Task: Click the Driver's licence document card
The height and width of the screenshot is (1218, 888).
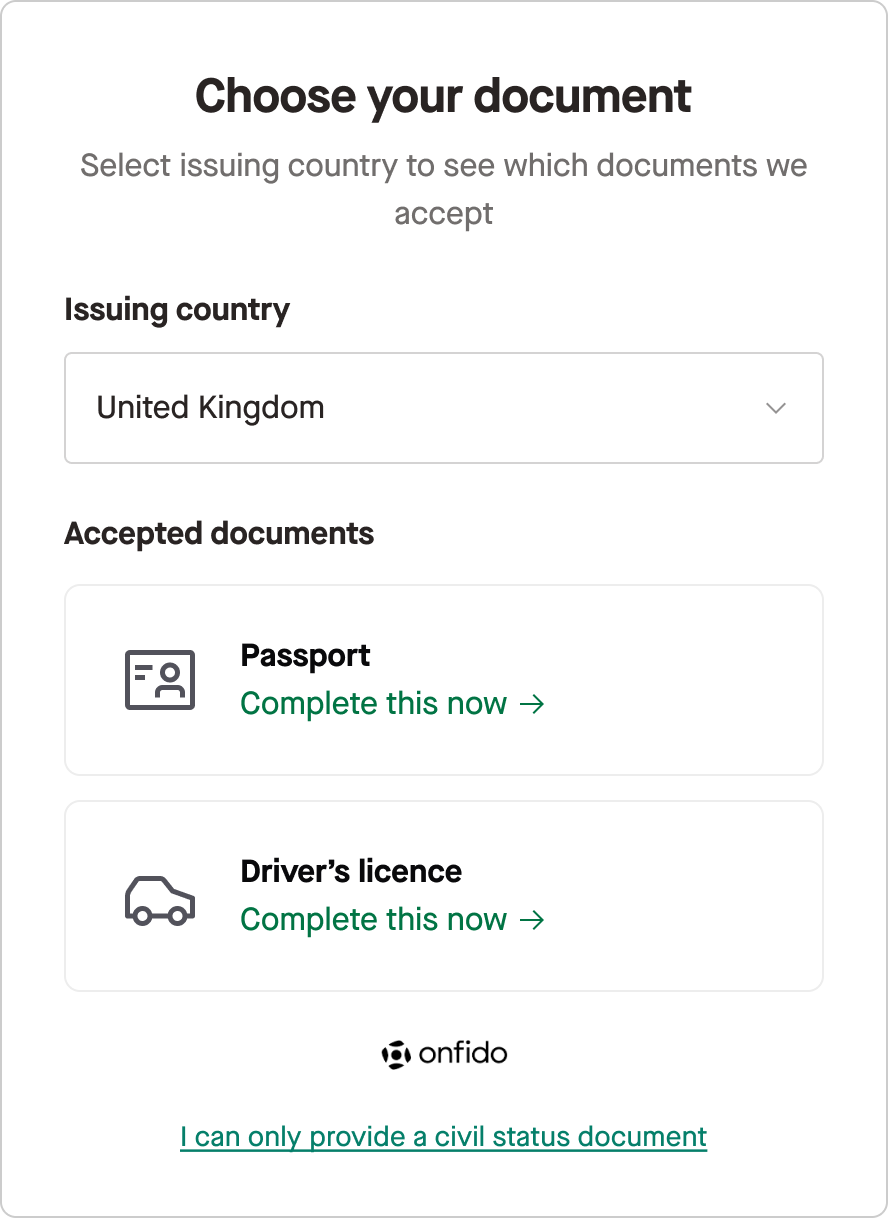Action: coord(444,895)
